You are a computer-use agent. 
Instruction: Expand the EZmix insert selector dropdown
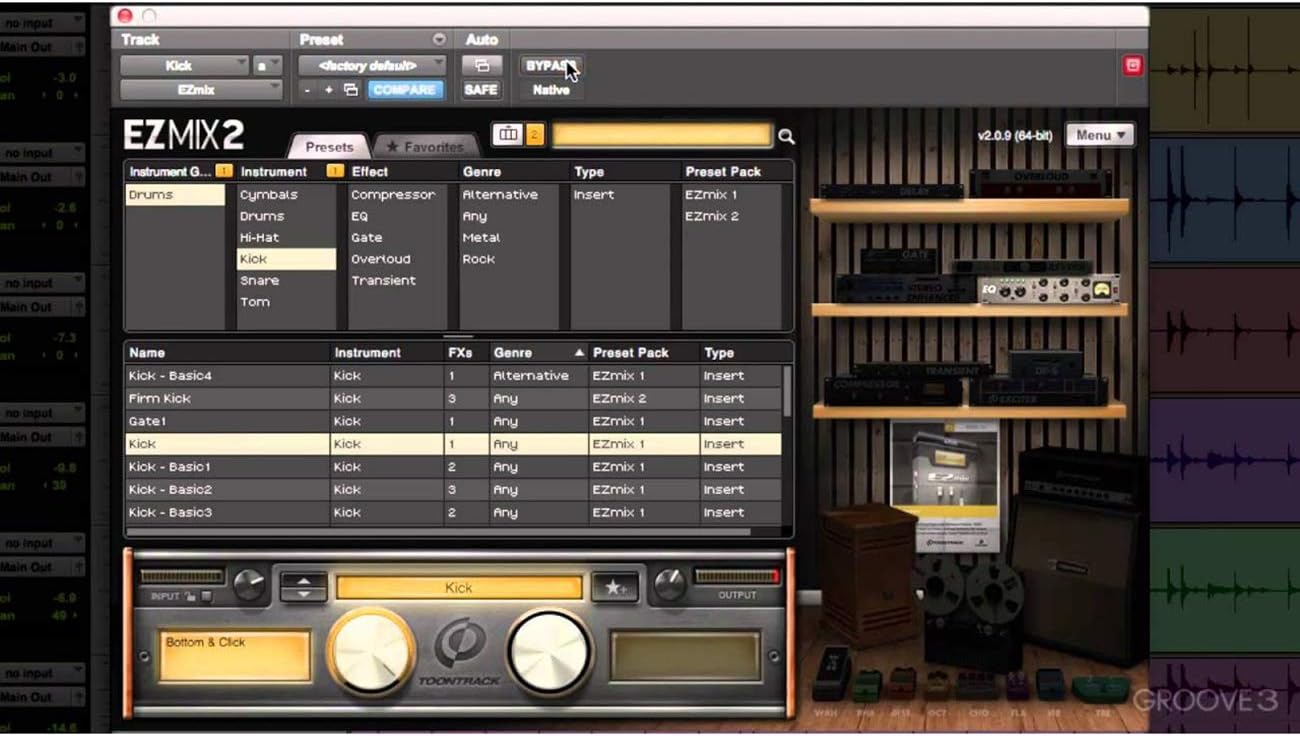click(x=201, y=90)
